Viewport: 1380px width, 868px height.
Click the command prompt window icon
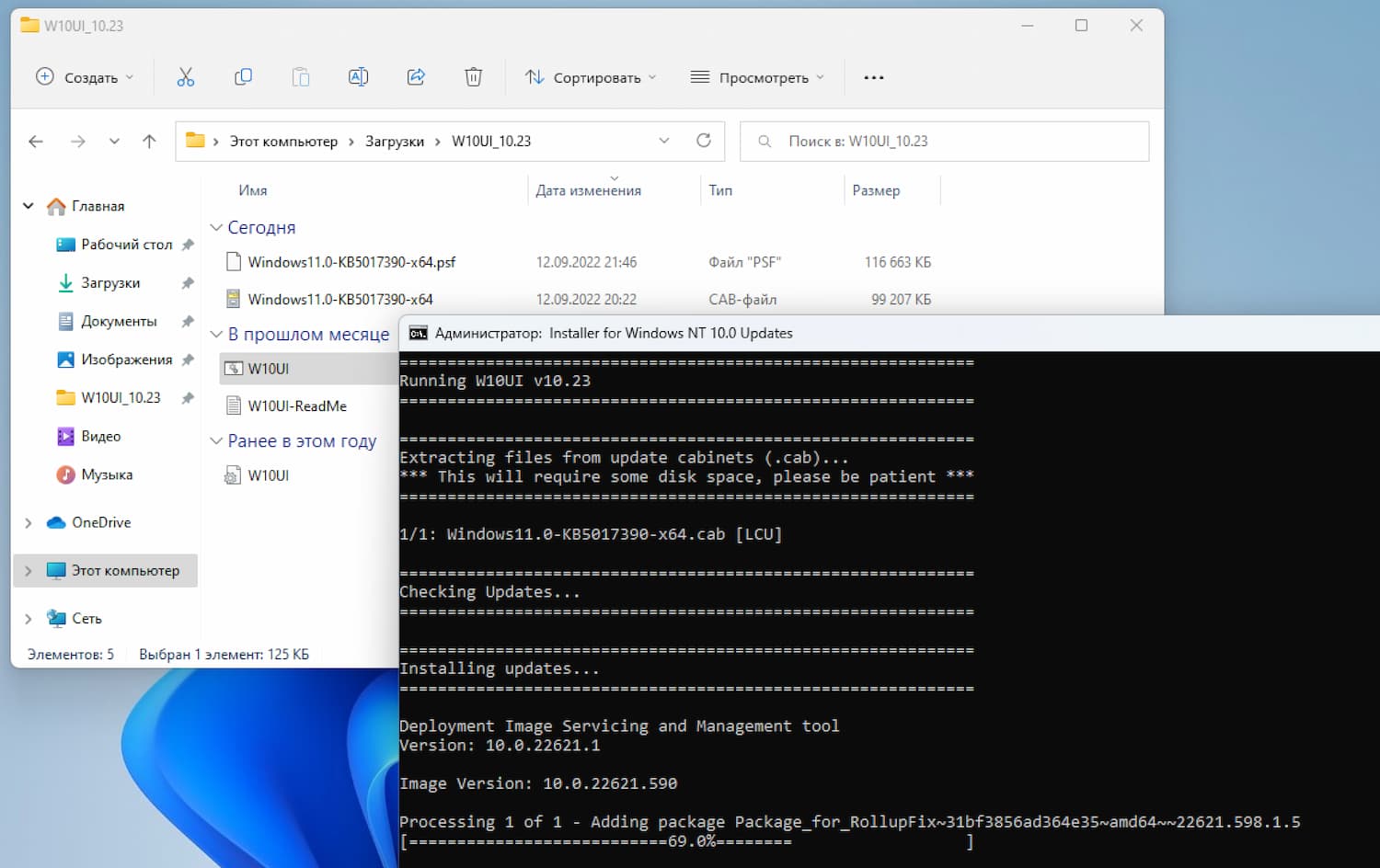(x=418, y=333)
